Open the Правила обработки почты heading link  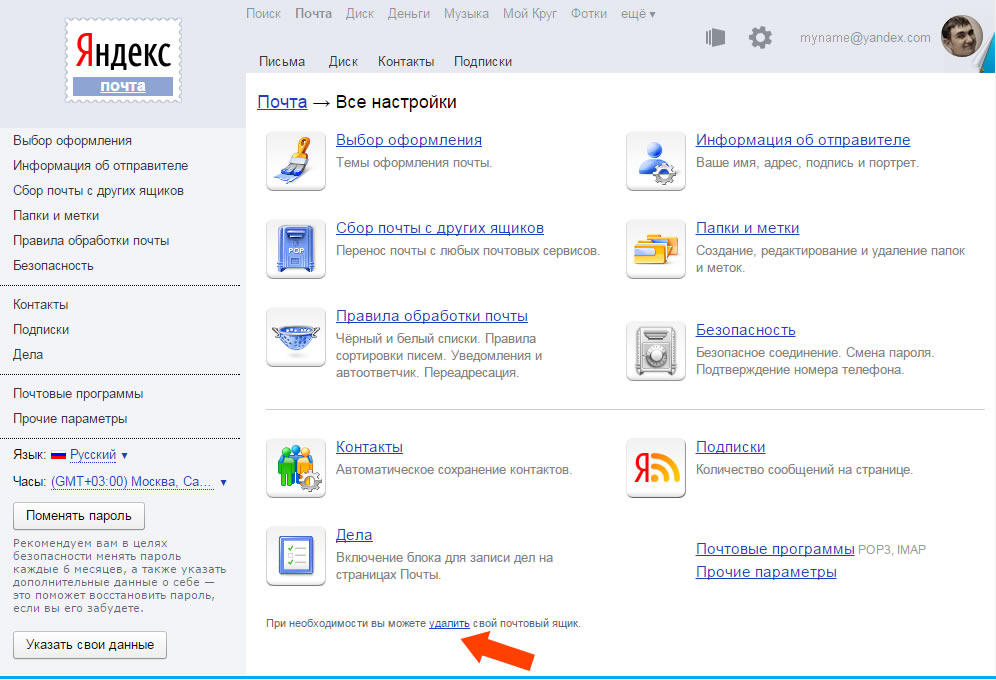tap(432, 316)
